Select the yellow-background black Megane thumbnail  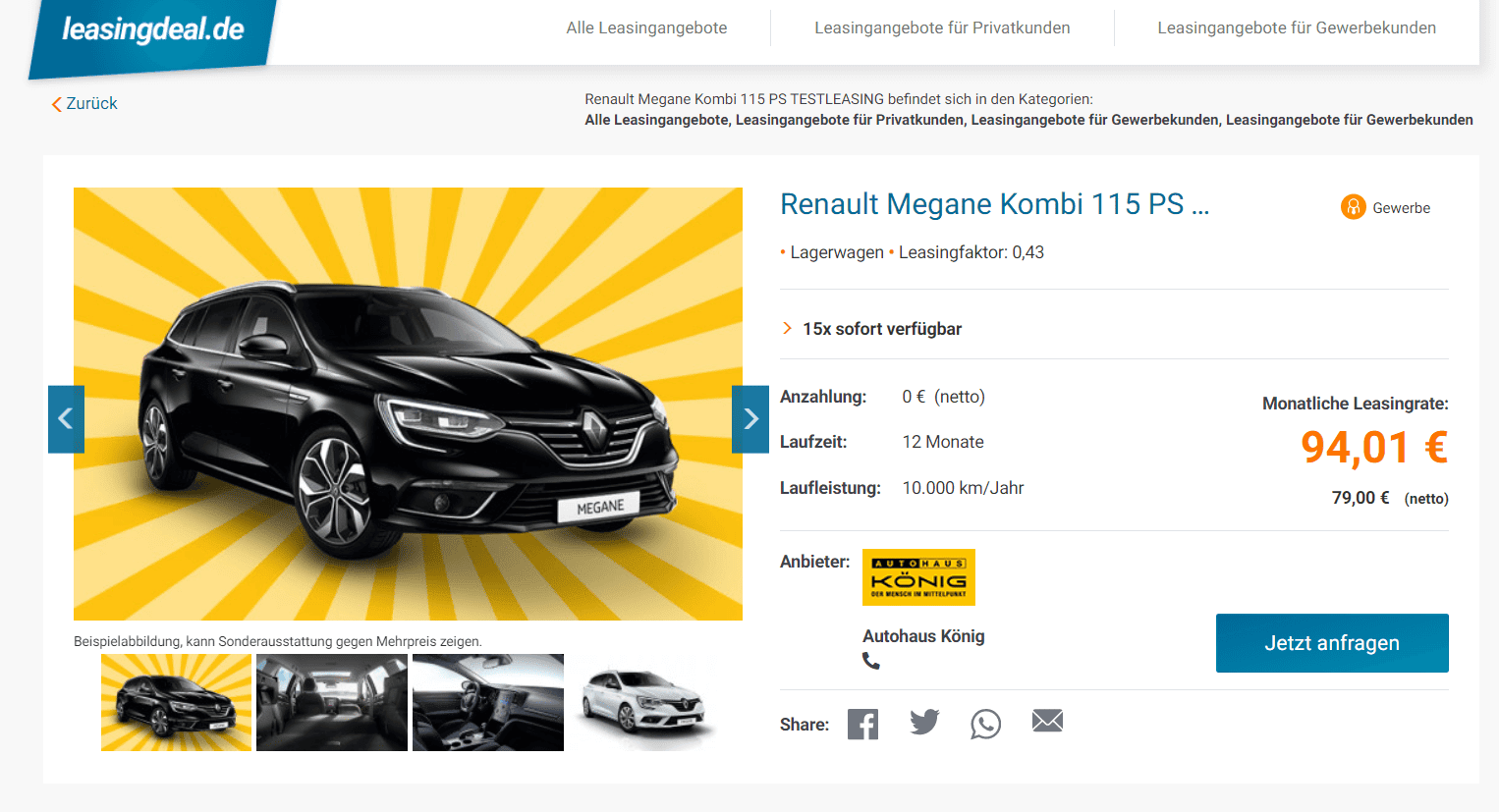[x=176, y=703]
